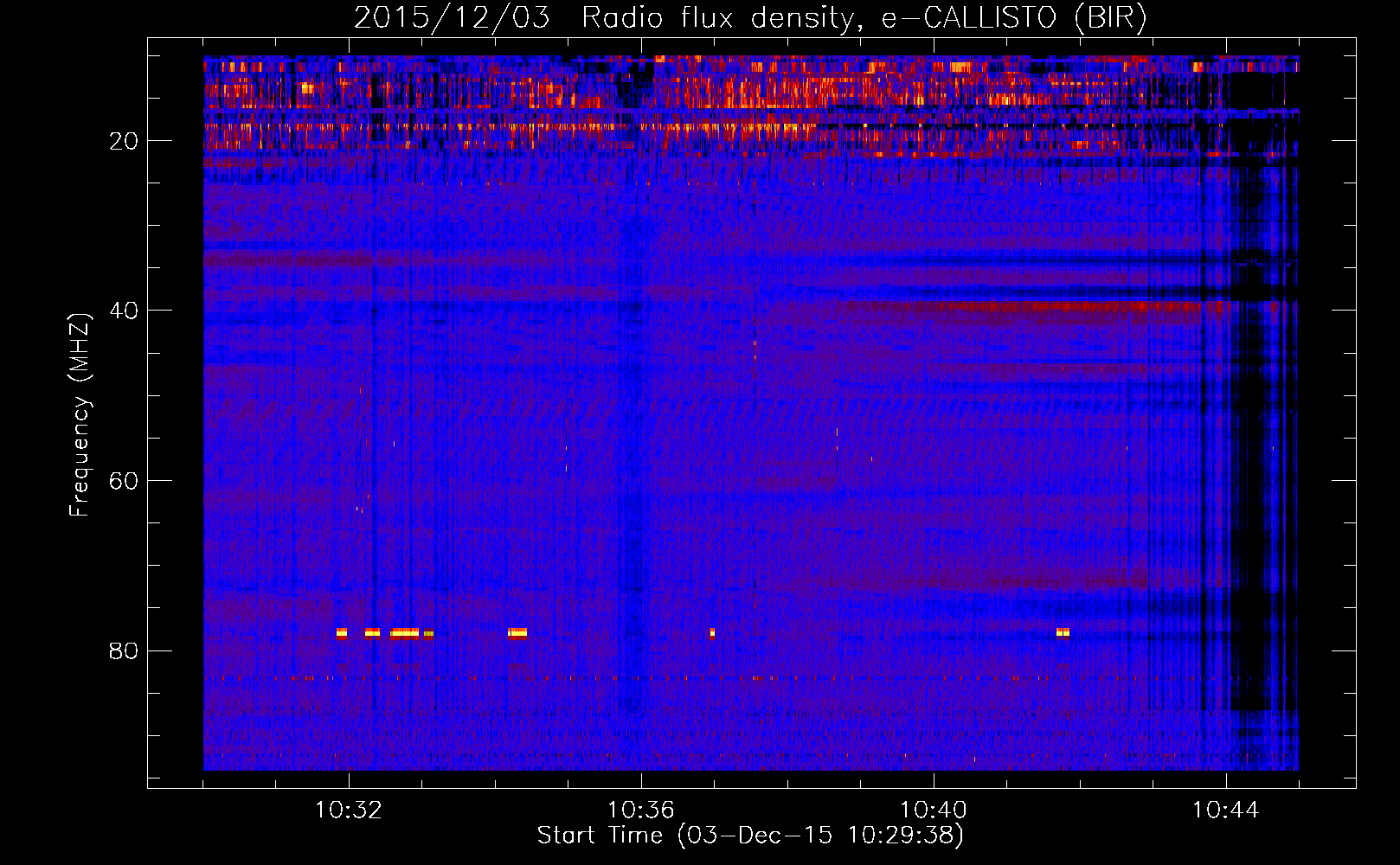Click the 'Frequency (MHZ)' y-axis label
Screen dimensions: 1400x865
click(x=80, y=415)
